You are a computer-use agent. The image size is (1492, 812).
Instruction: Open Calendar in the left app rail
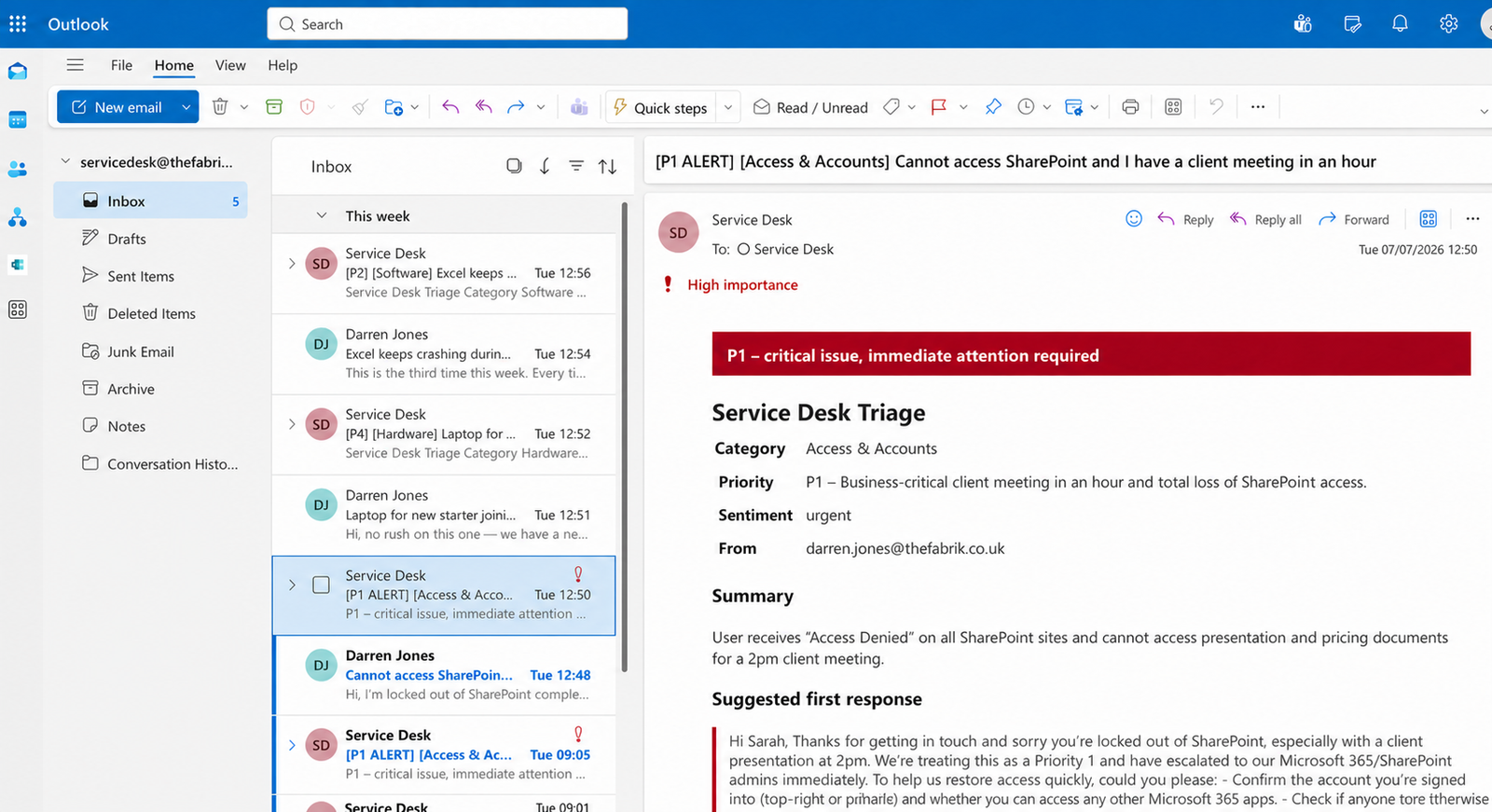coord(18,119)
